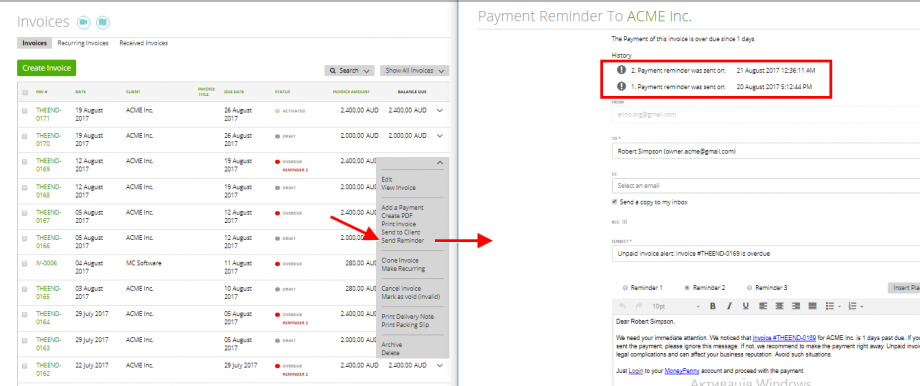The height and width of the screenshot is (386, 920).
Task: Click the alert icon beside second payment reminder
Action: 622,70
